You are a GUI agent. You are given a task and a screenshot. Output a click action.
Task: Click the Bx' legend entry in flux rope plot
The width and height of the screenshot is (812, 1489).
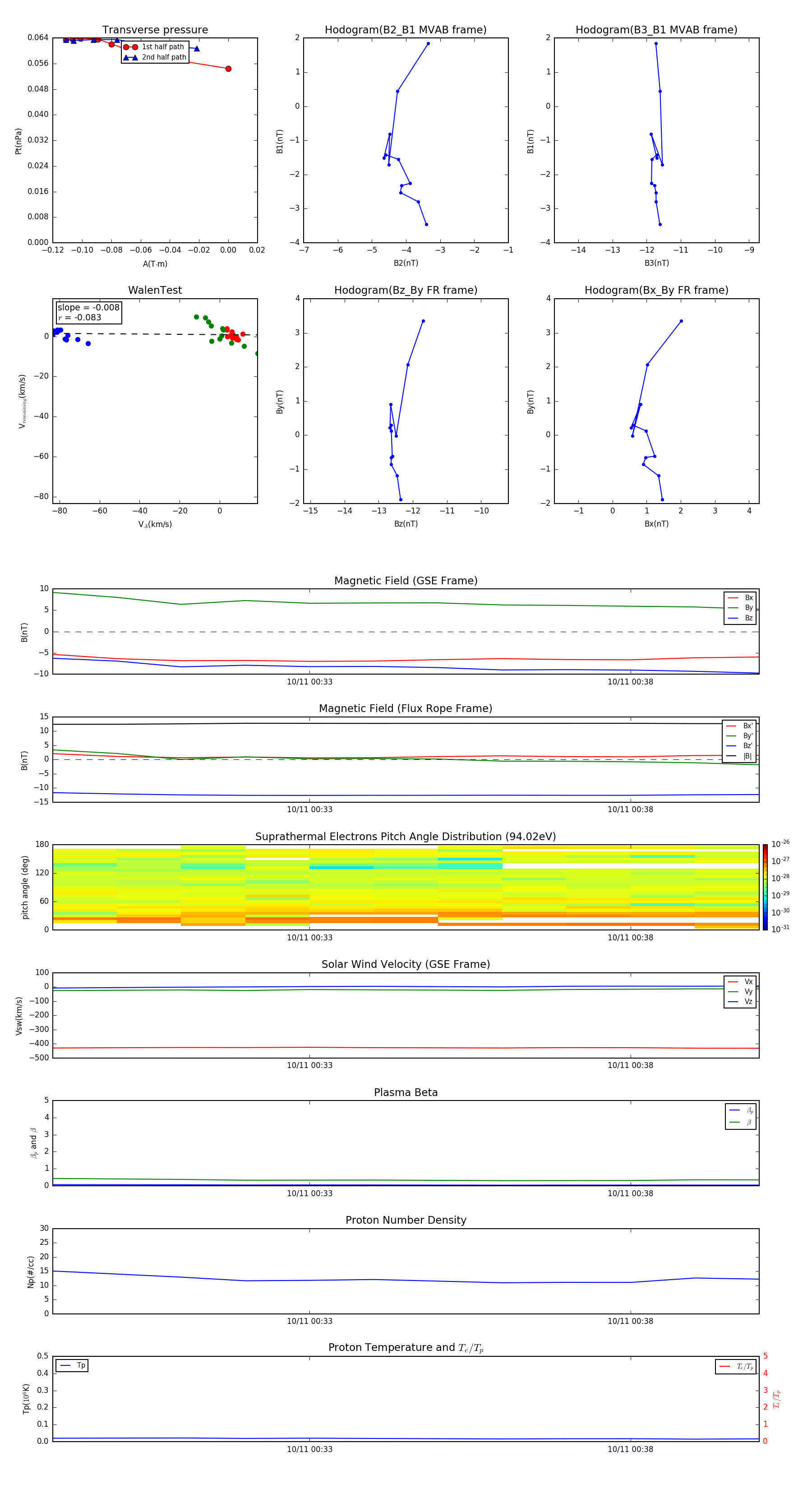[x=740, y=726]
